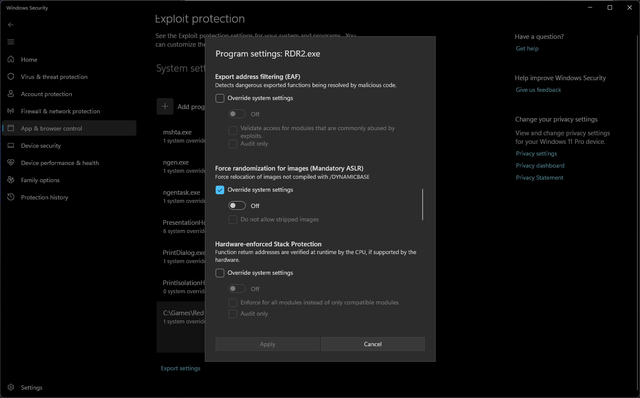
Task: Open the Give us feedback link
Action: click(x=538, y=90)
